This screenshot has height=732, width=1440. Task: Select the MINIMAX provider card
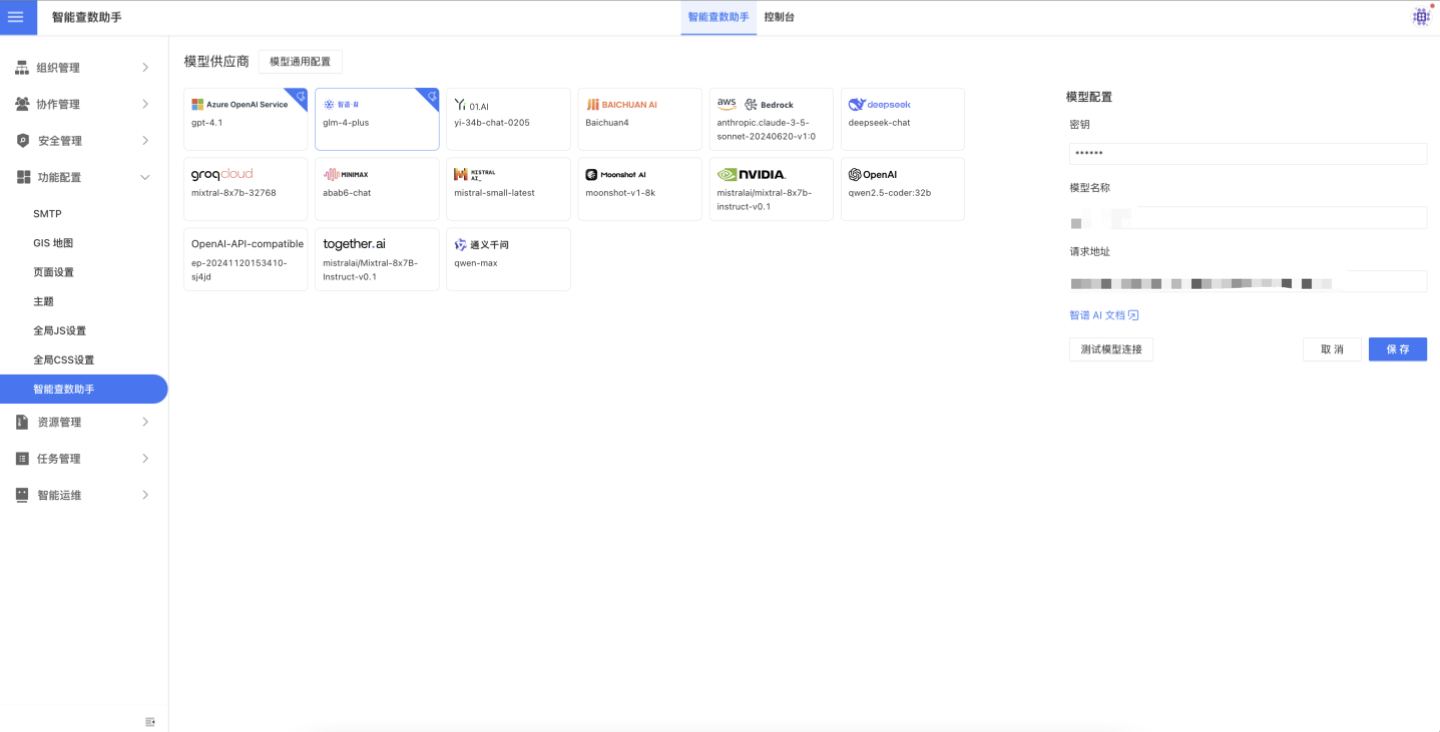(x=377, y=189)
